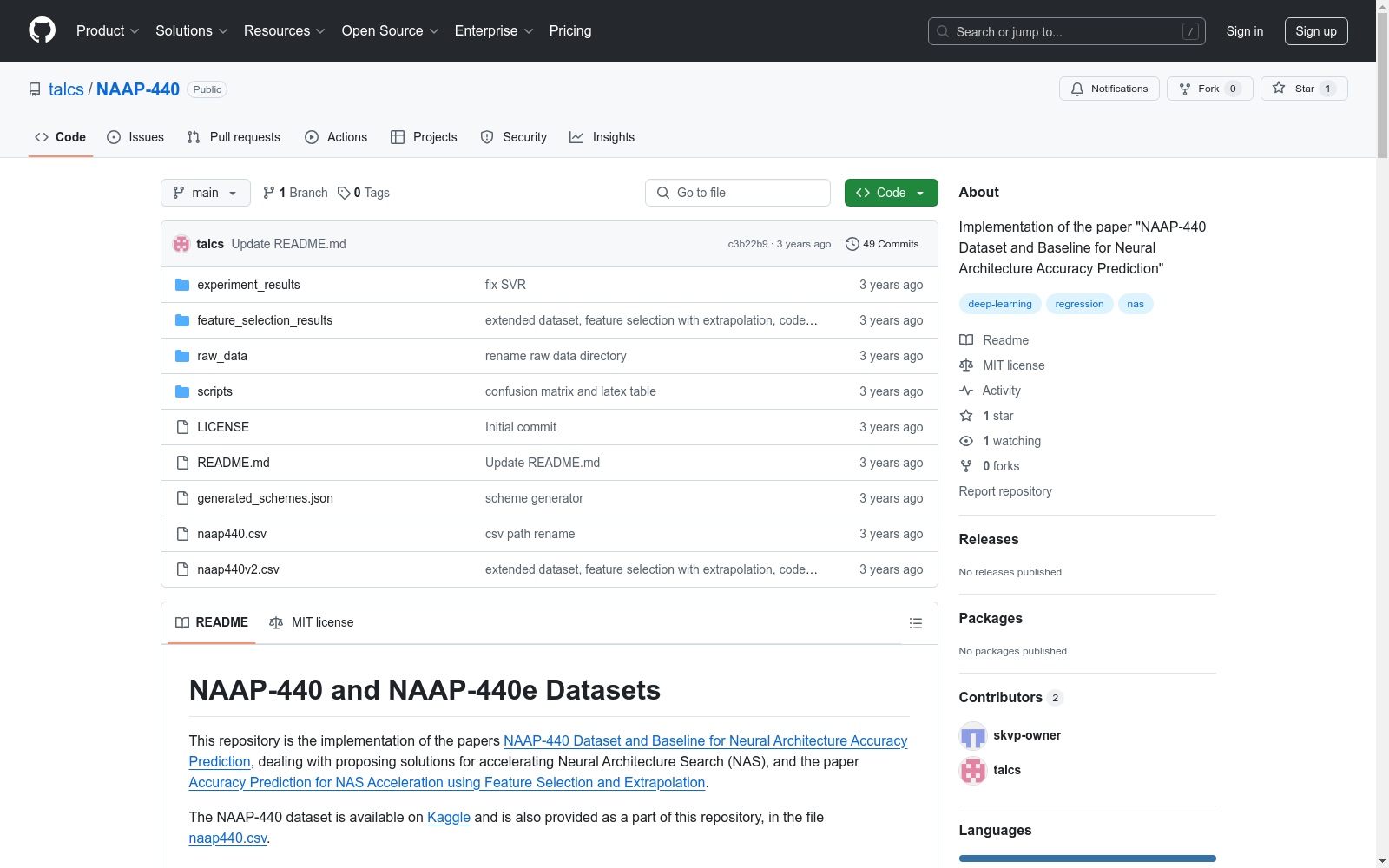Switch to the Insights tab

tap(602, 137)
